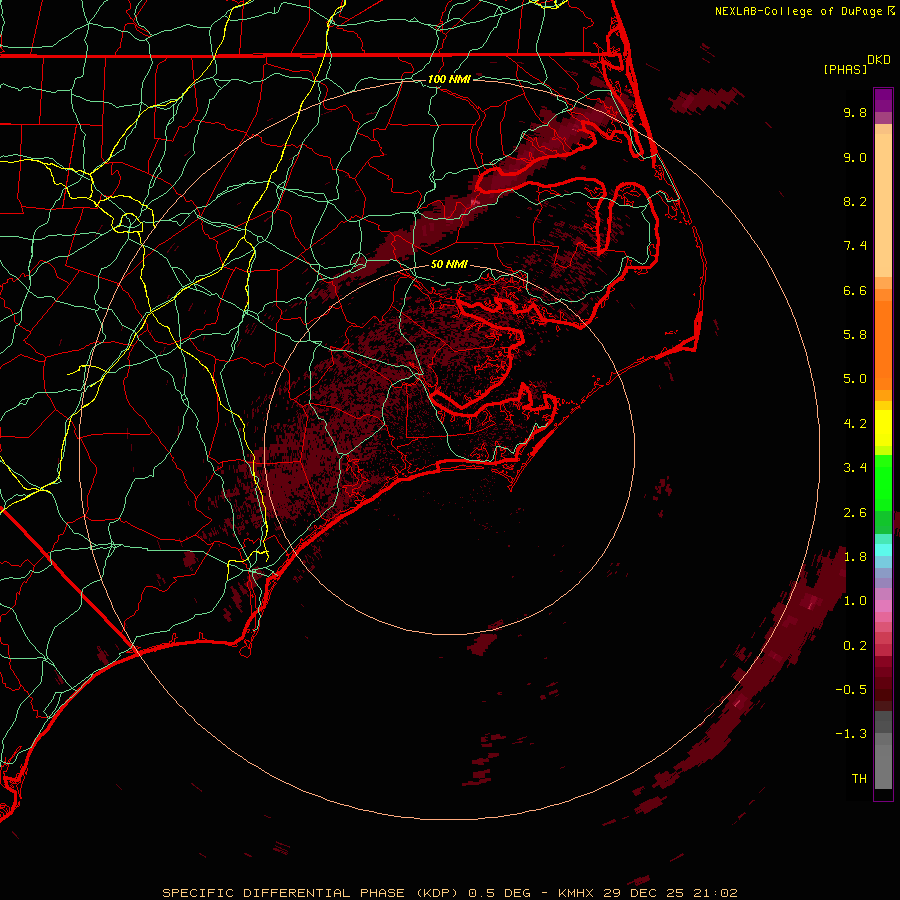Click the 4.2 value on the color scale
The image size is (900, 900).
click(855, 424)
